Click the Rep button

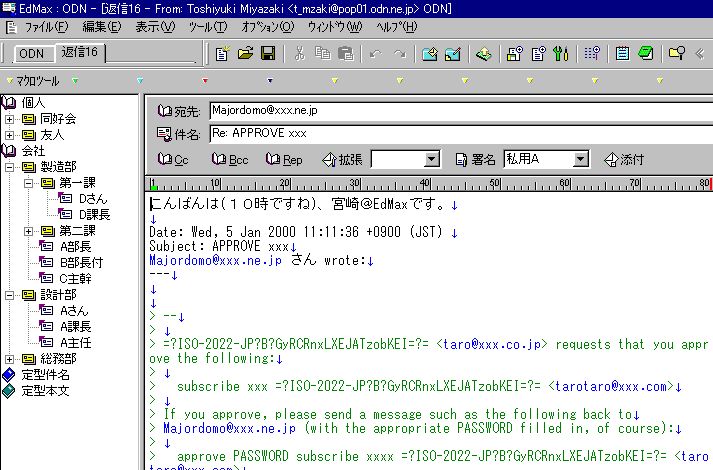pos(284,160)
